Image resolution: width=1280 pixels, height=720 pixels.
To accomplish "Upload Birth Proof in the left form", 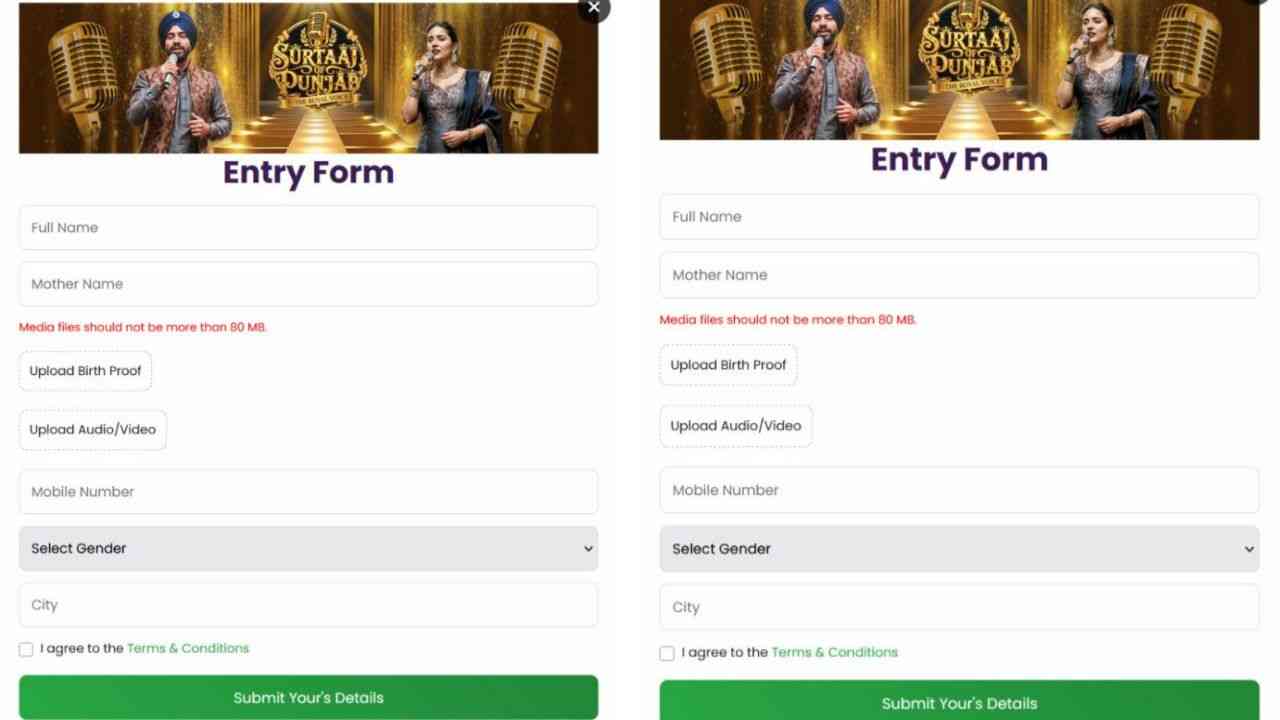I will pos(85,371).
